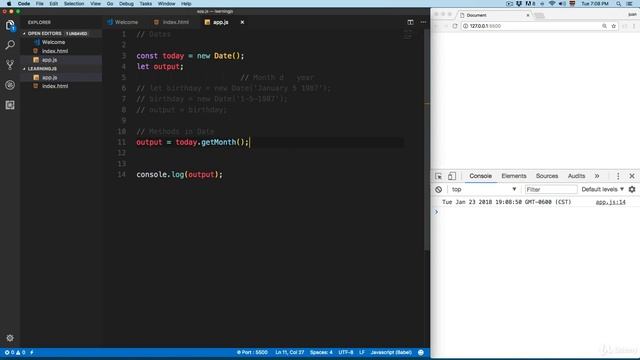The width and height of the screenshot is (640, 360).
Task: Click Ln 11, Col 27 in status bar
Action: coord(289,352)
